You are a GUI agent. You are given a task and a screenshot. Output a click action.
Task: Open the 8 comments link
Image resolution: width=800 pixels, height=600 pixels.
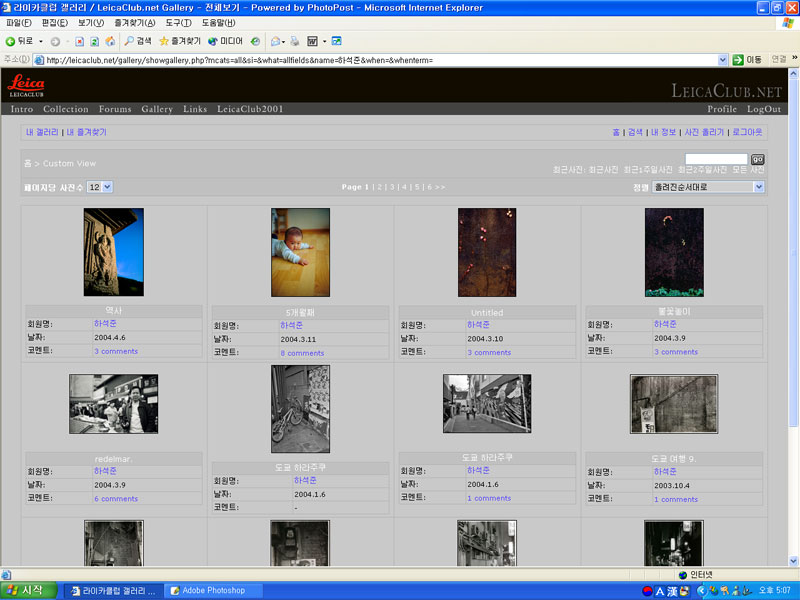(x=302, y=352)
